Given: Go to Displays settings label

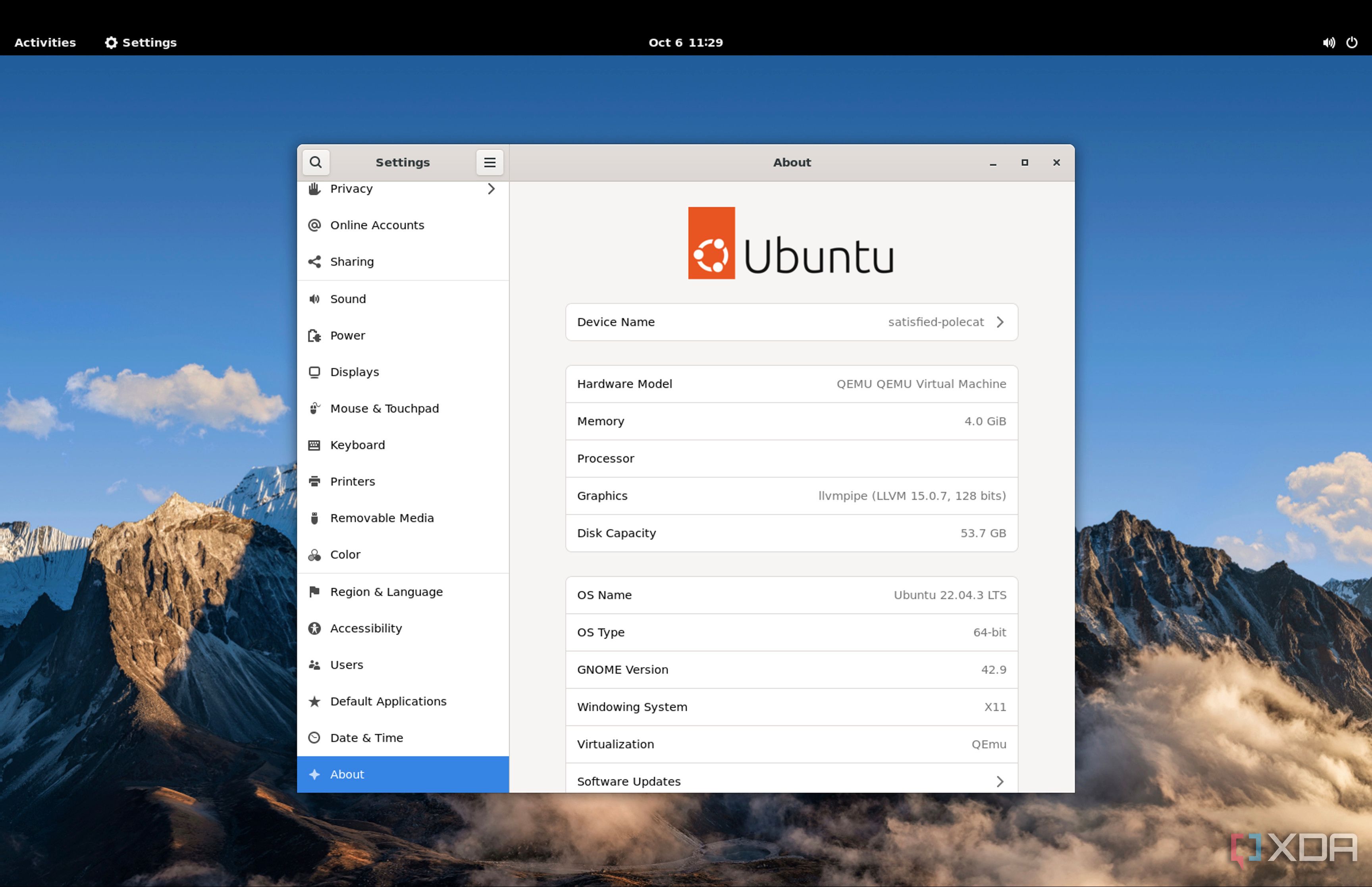Looking at the screenshot, I should [355, 372].
